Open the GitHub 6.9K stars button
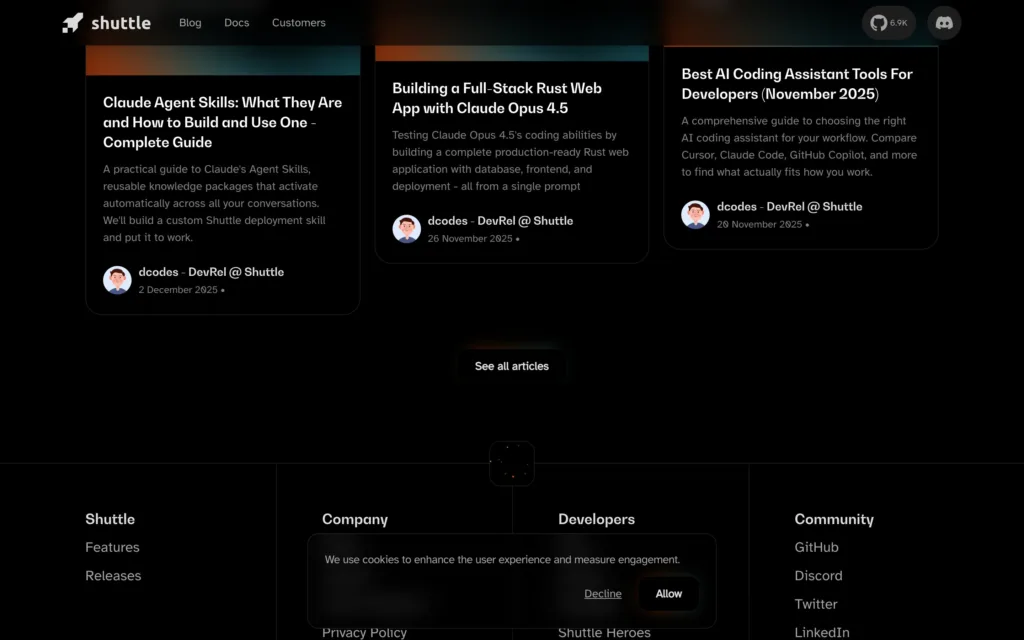The height and width of the screenshot is (640, 1024). pyautogui.click(x=888, y=23)
